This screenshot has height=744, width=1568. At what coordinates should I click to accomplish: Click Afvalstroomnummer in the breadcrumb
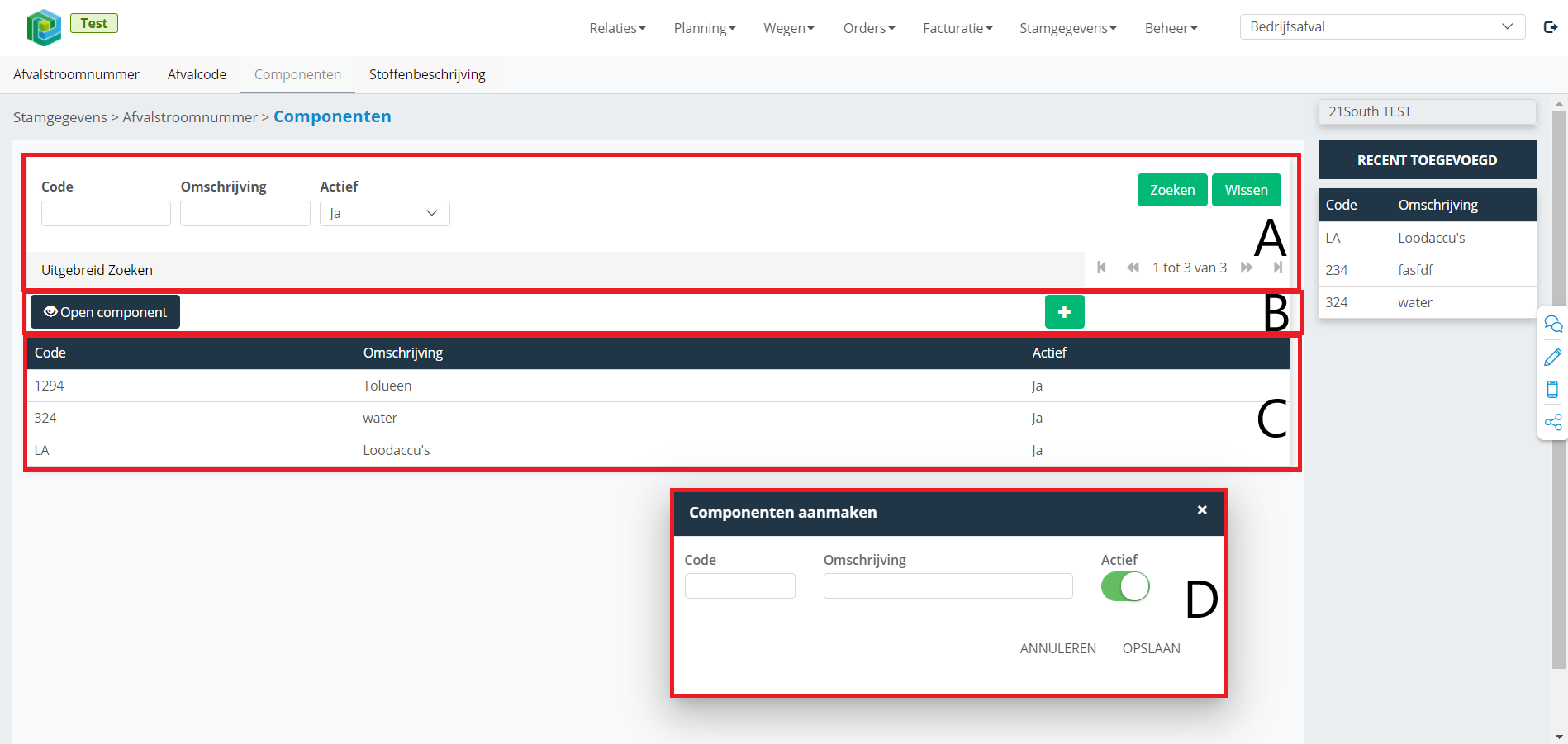190,117
